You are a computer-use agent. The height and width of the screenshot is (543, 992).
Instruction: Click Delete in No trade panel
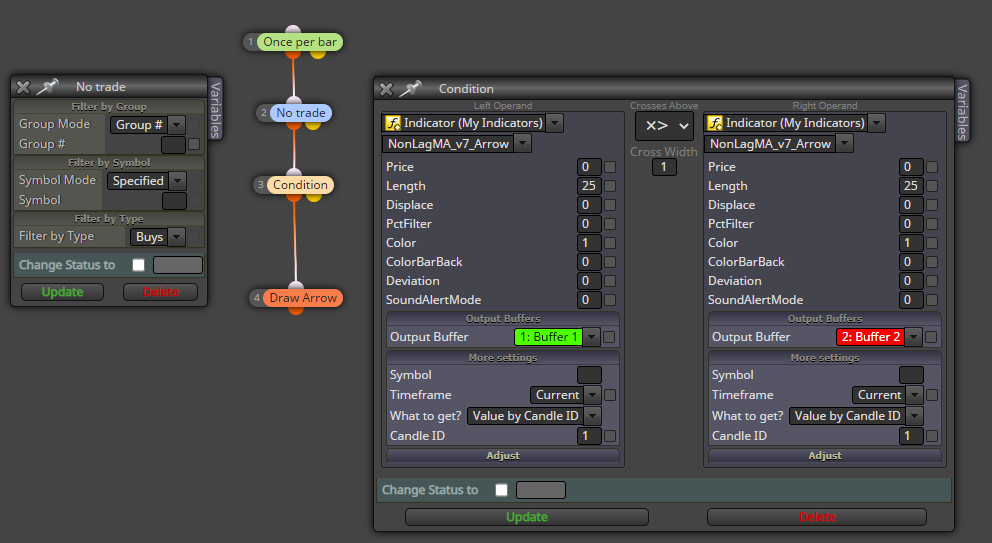tap(161, 292)
